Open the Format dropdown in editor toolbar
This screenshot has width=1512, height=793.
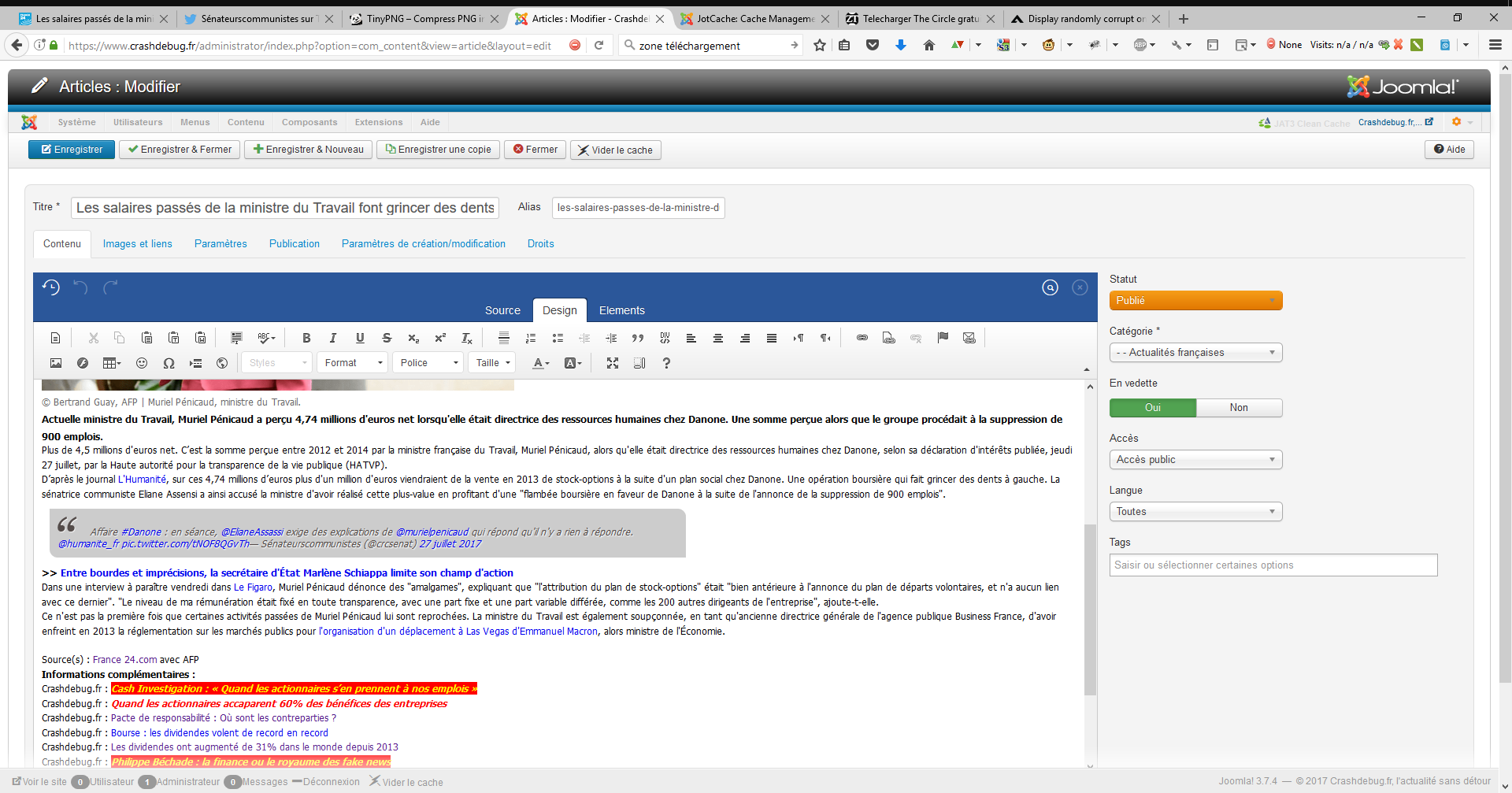353,363
